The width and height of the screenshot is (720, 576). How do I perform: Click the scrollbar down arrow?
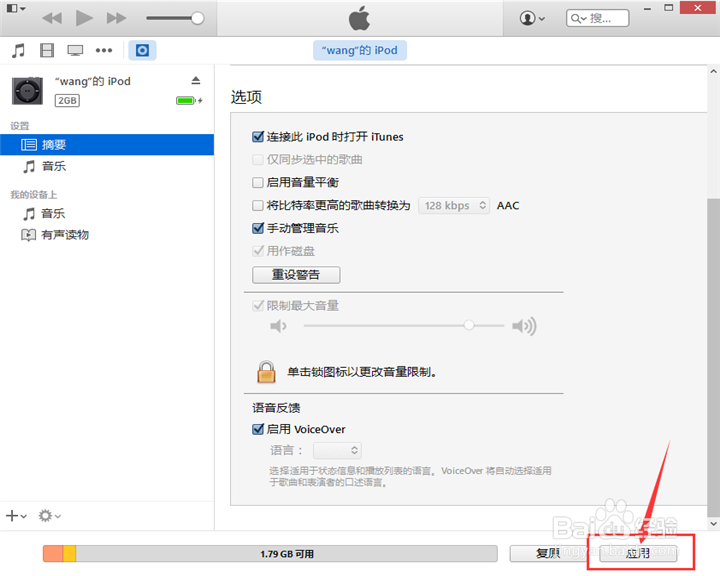713,524
